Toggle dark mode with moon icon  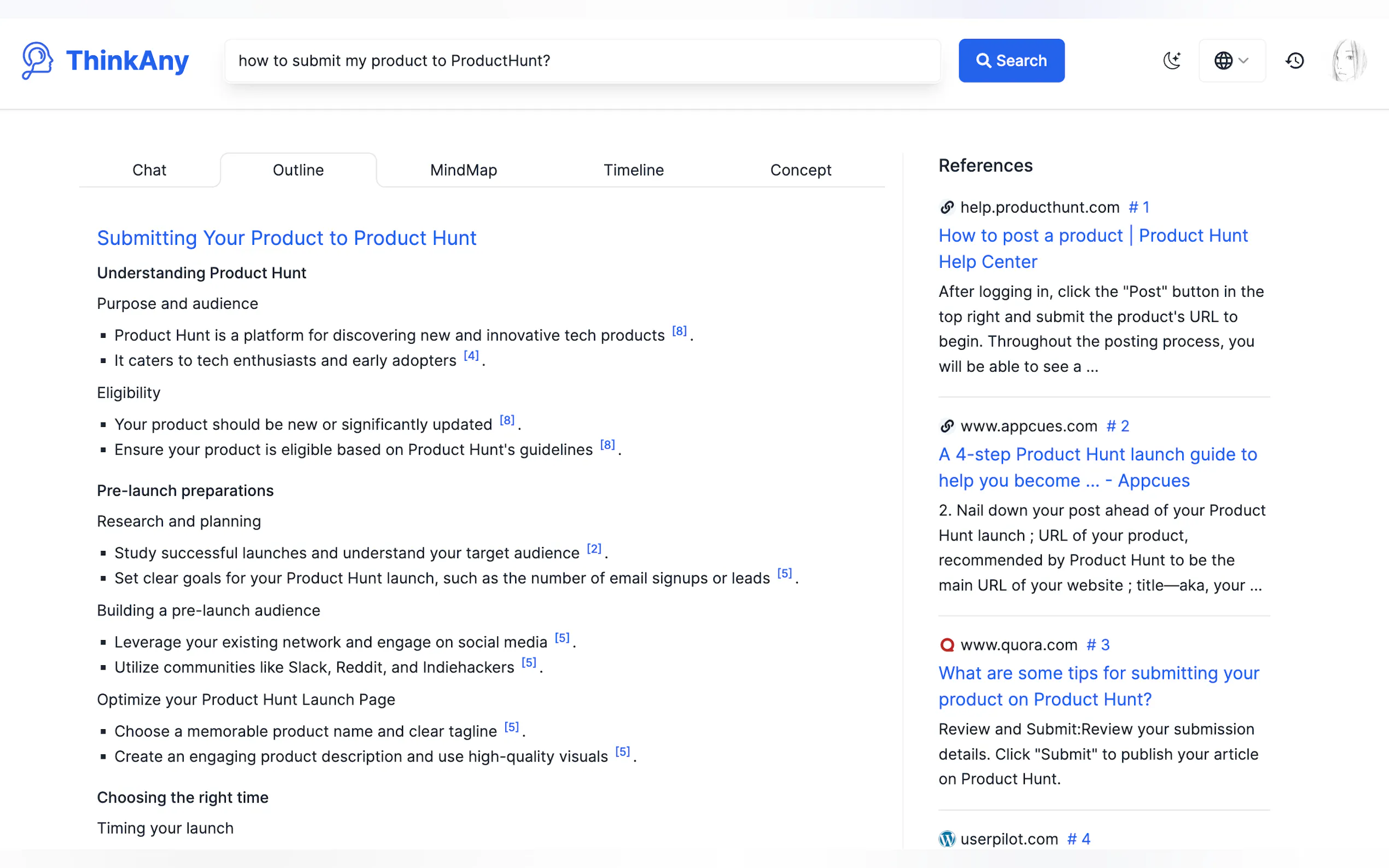tap(1171, 60)
